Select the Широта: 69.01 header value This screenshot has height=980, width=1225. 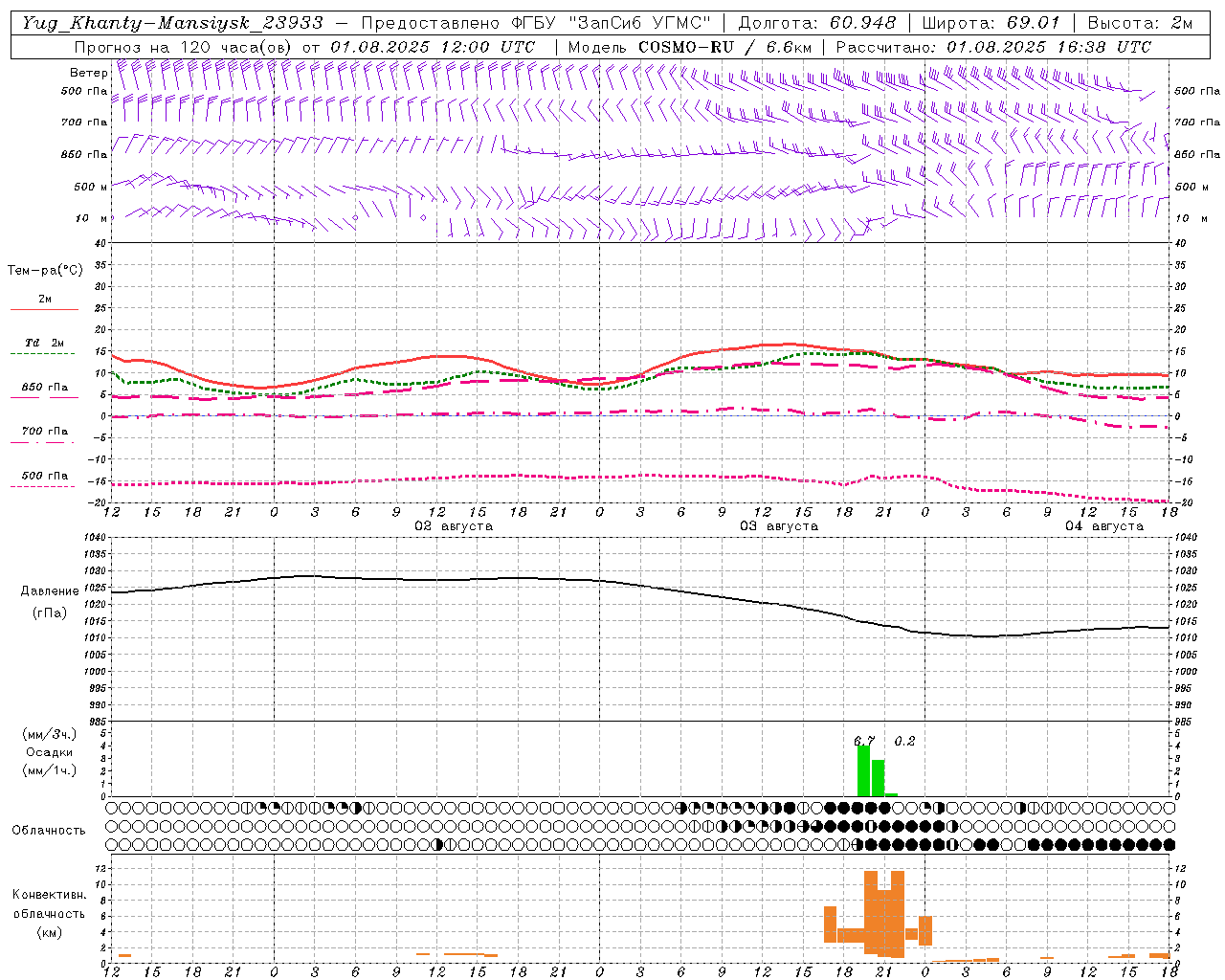(991, 23)
